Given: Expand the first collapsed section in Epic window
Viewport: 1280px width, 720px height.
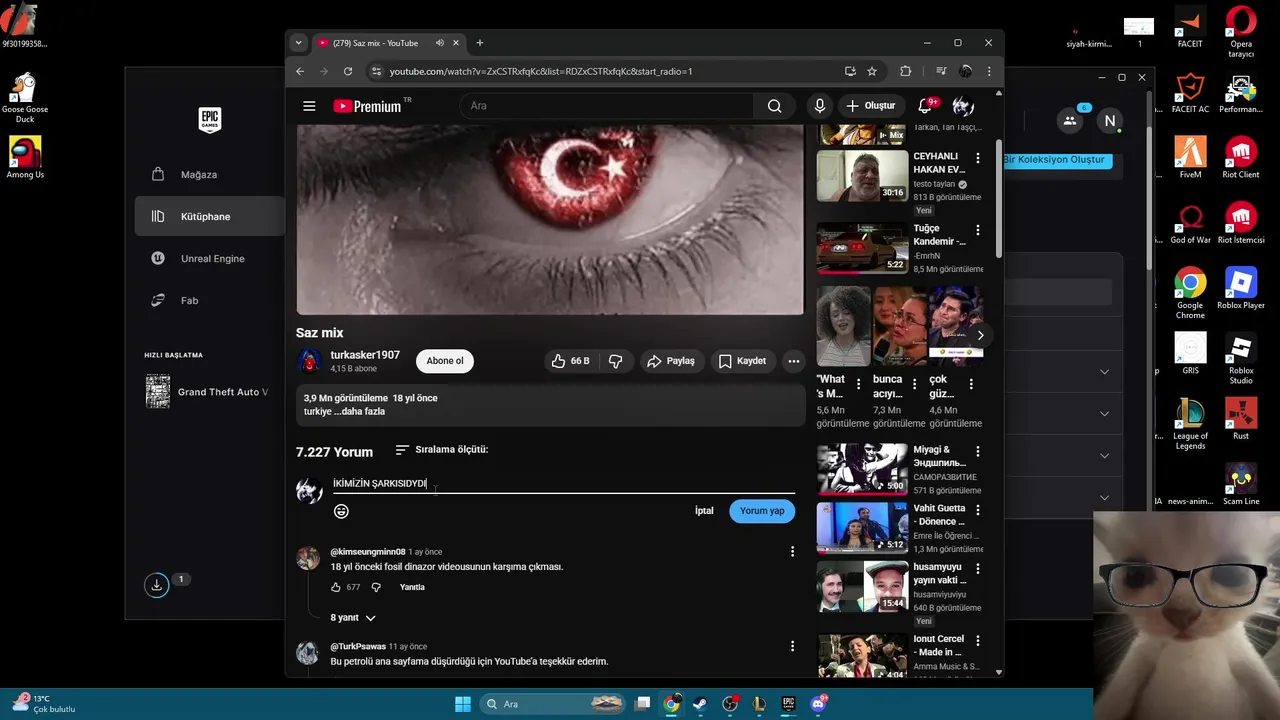Looking at the screenshot, I should [1104, 372].
